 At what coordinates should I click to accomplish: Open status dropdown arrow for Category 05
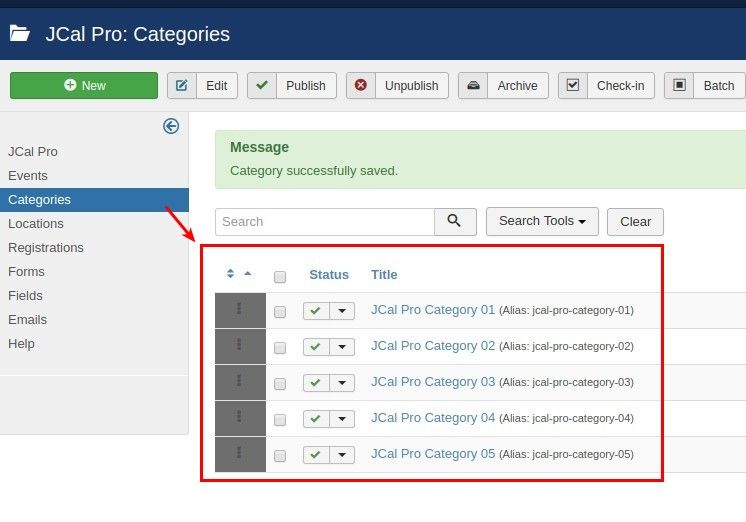[x=342, y=455]
